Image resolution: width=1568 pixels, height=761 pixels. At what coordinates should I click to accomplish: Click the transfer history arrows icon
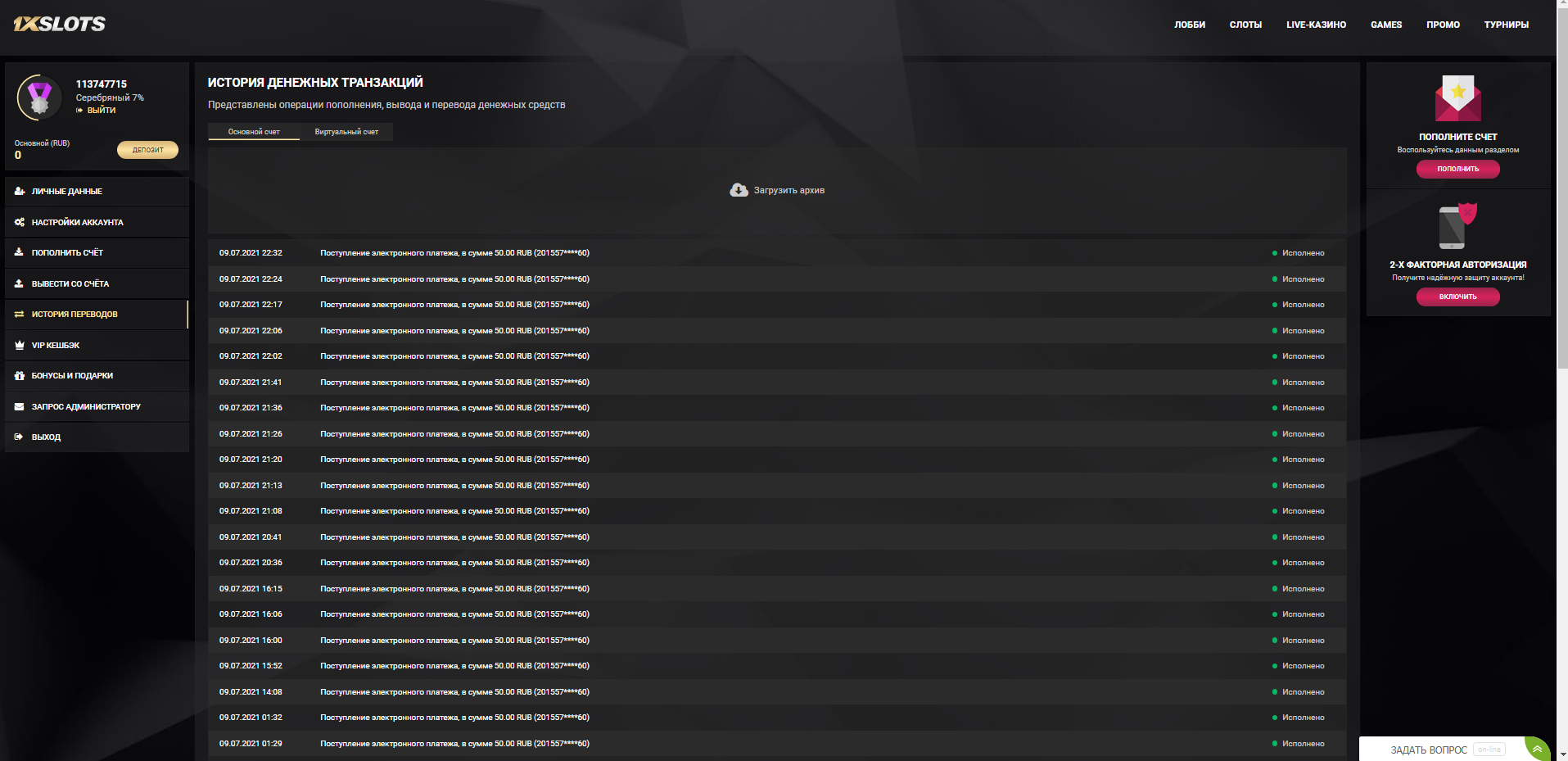20,315
